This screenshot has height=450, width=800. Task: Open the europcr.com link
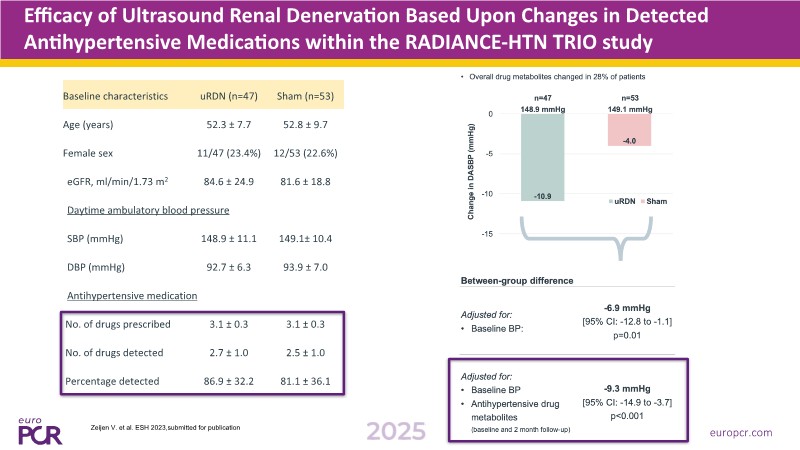click(x=745, y=433)
